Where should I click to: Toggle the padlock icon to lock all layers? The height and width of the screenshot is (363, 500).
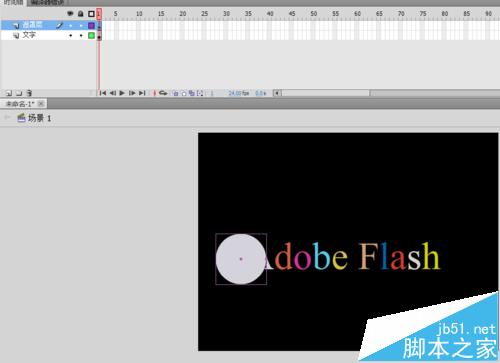tap(81, 14)
